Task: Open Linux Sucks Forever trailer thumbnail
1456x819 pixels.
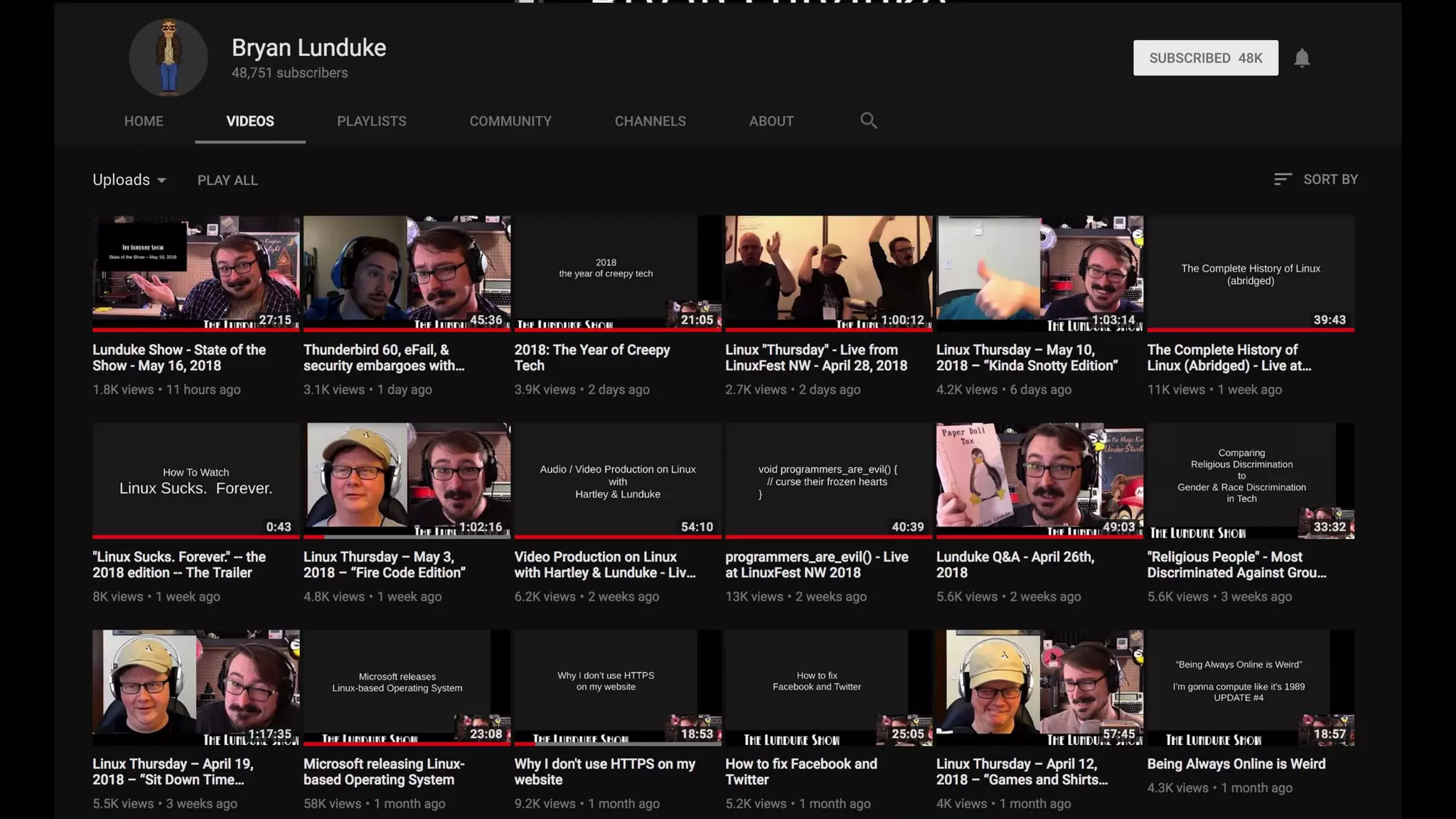Action: point(196,479)
